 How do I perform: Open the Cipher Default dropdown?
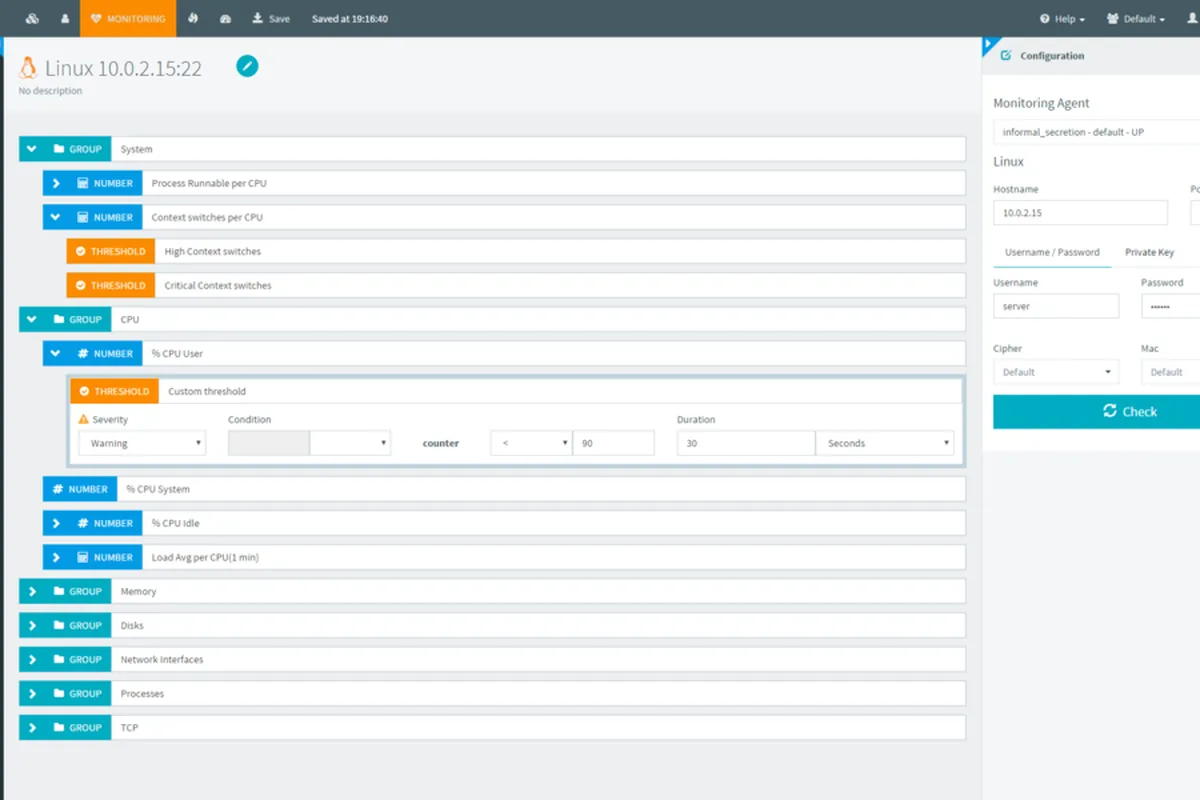[x=1056, y=372]
